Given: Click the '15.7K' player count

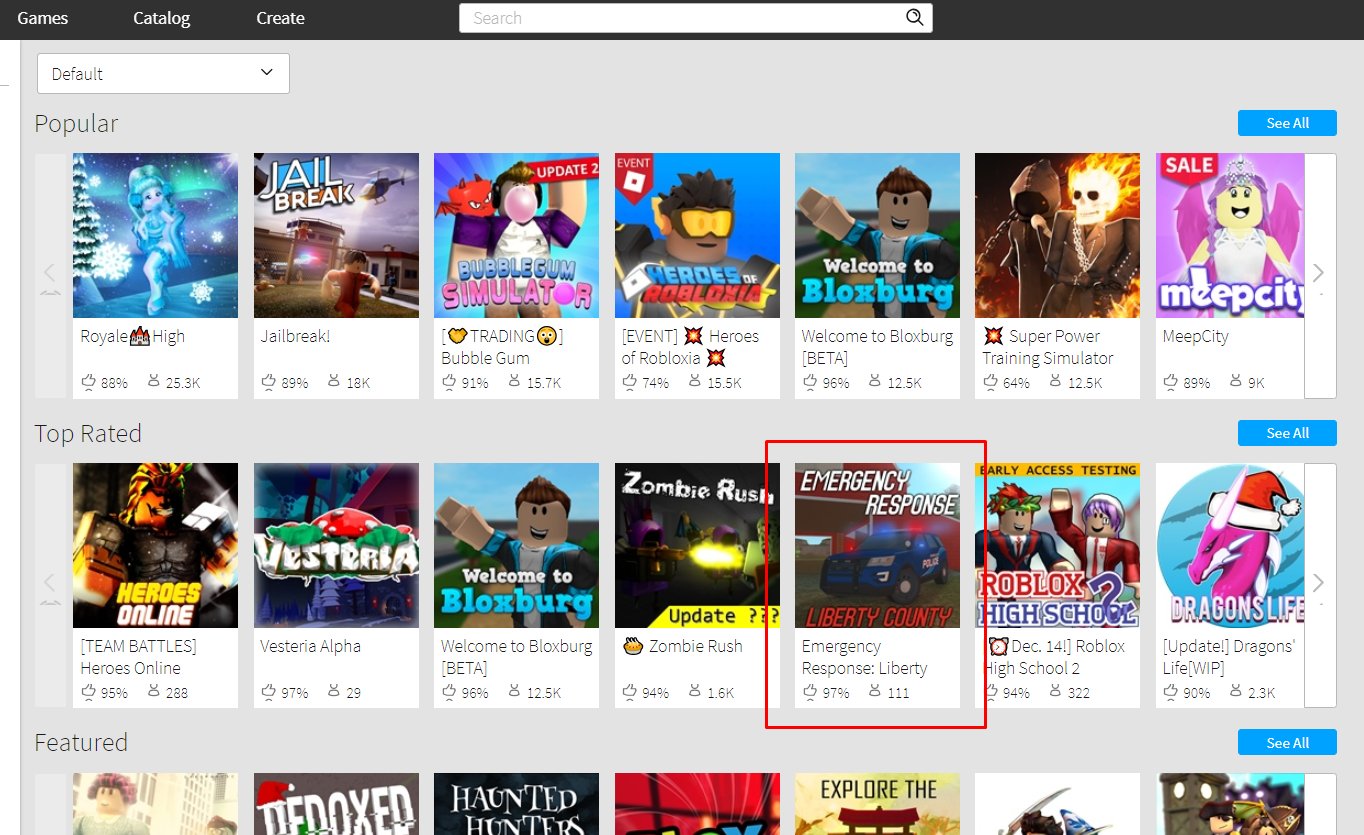Looking at the screenshot, I should tap(544, 383).
